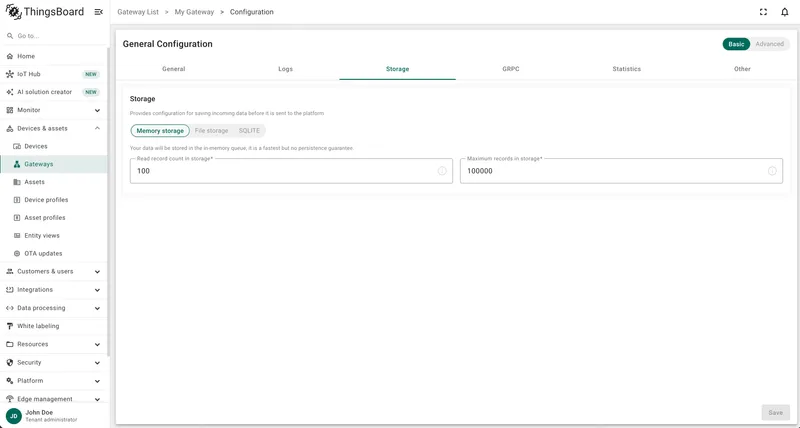
Task: Click the Devices & assets icon
Action: click(x=10, y=129)
